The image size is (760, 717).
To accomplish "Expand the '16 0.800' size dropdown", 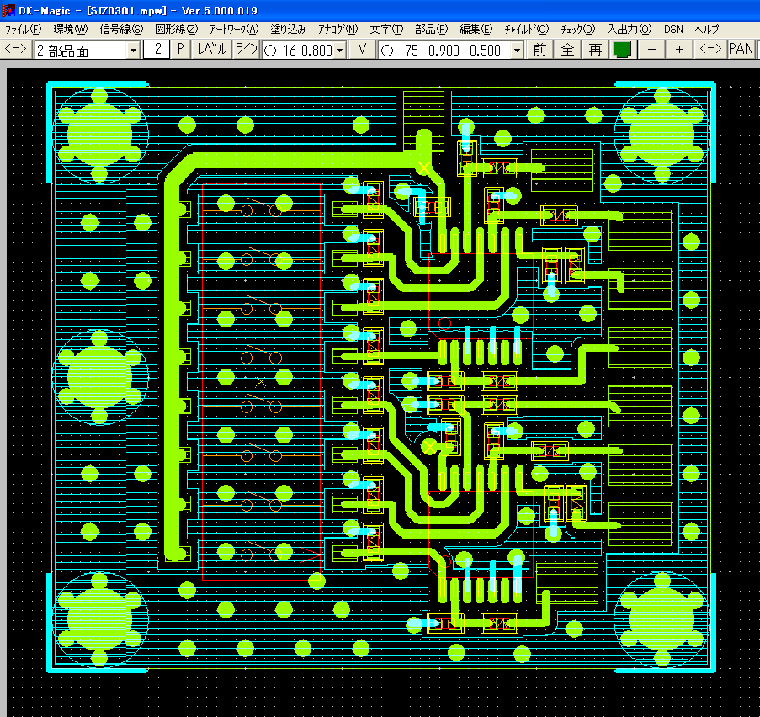I will point(340,49).
